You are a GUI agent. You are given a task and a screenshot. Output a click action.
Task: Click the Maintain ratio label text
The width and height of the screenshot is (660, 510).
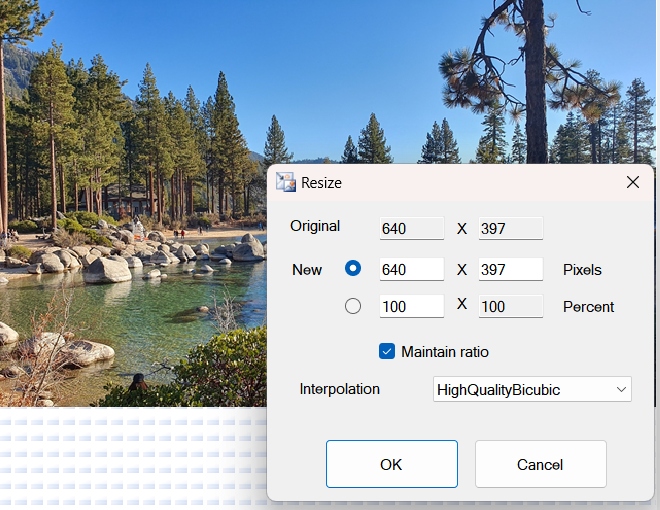445,352
